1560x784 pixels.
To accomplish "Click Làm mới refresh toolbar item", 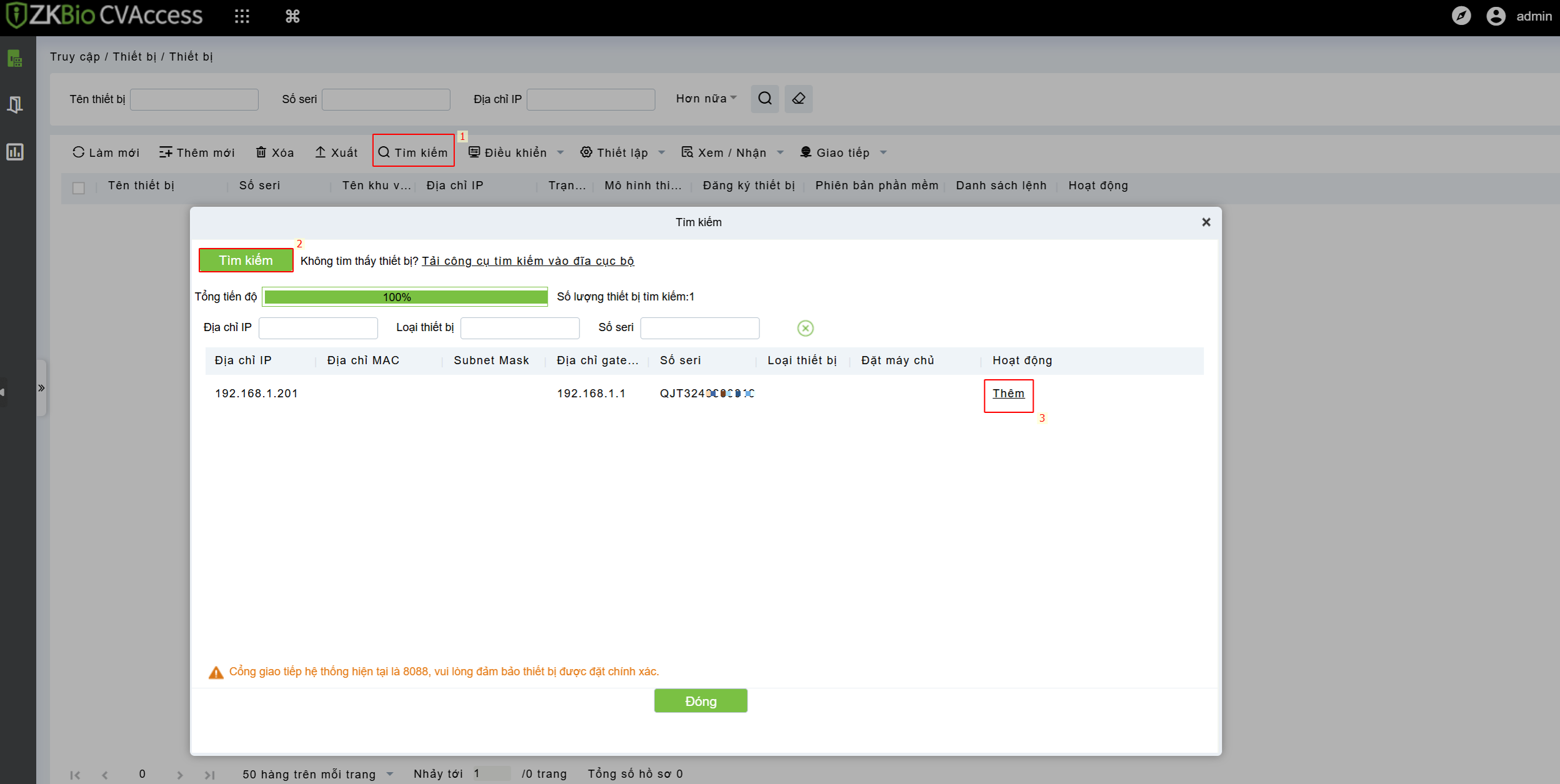I will click(x=106, y=152).
